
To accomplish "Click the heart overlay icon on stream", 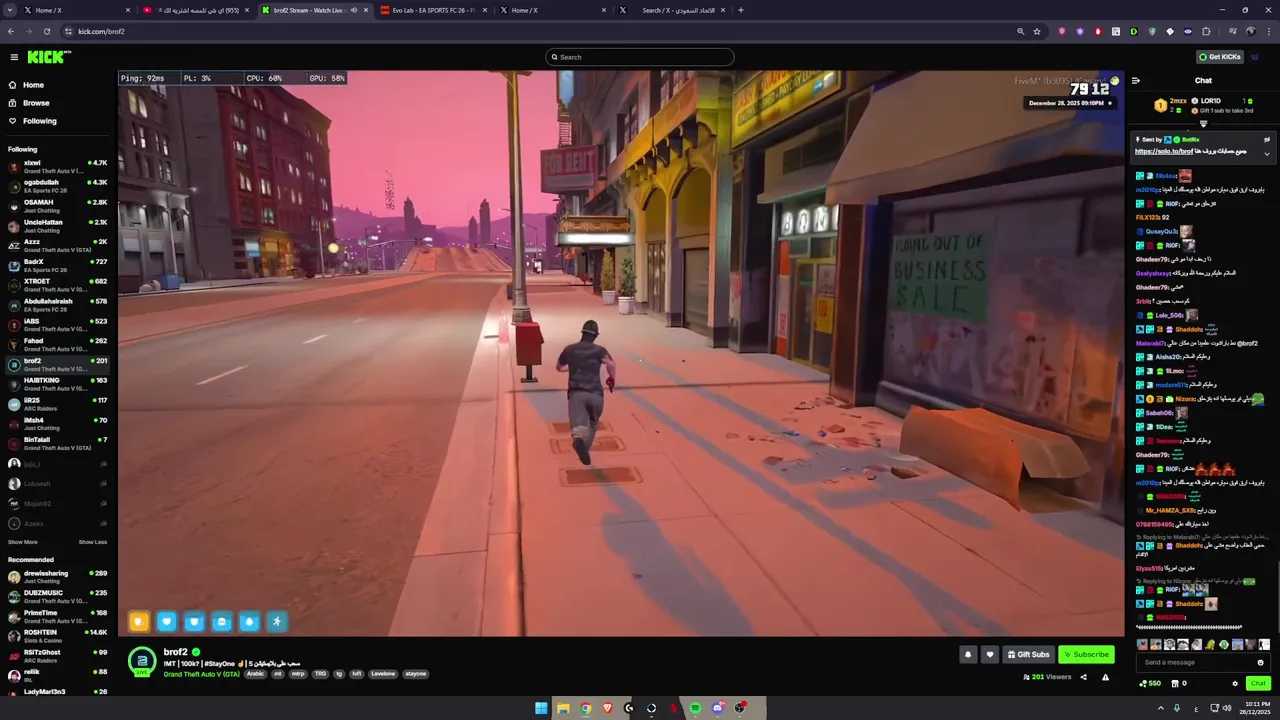I will [x=167, y=622].
